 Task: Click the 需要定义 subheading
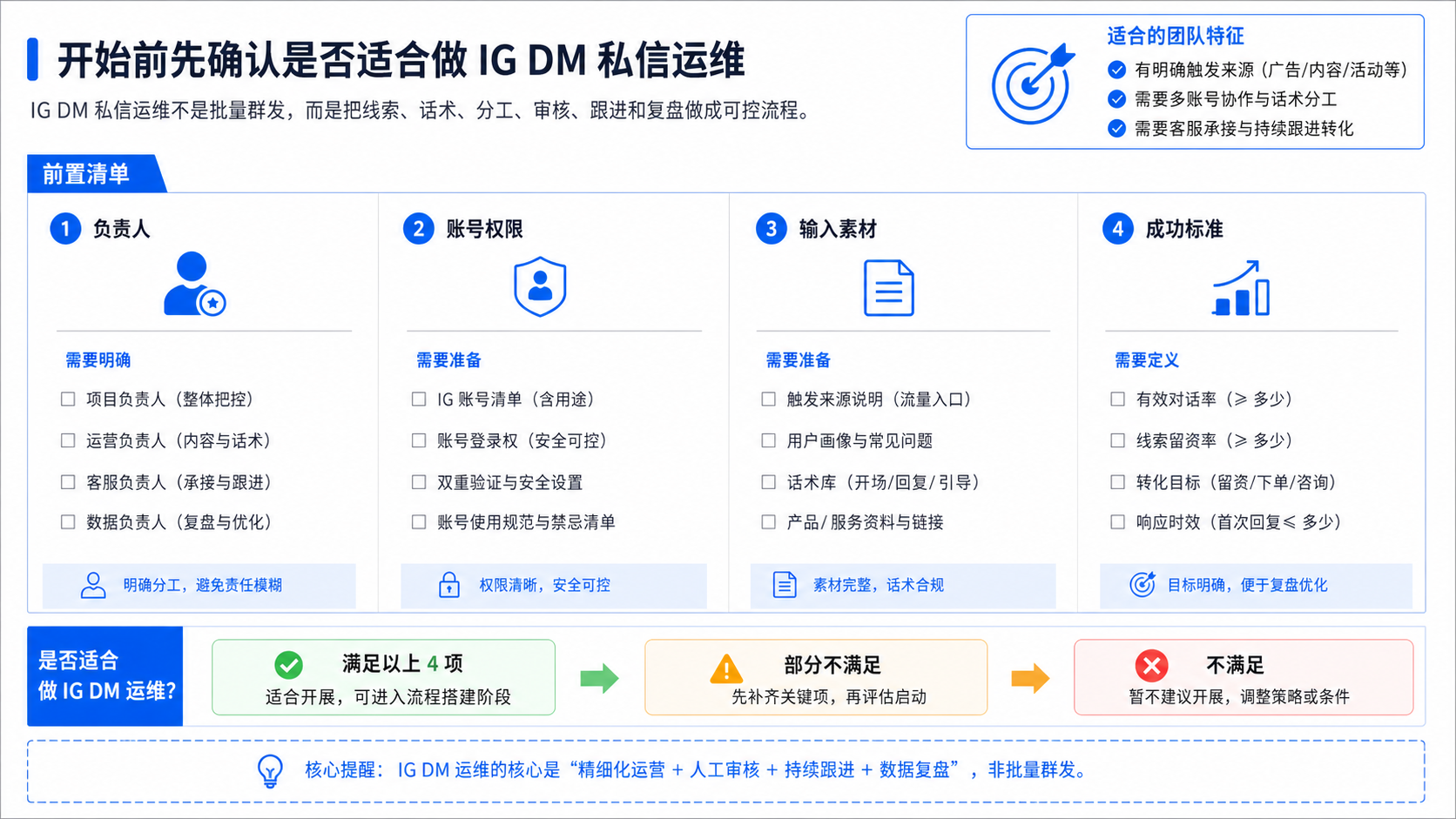pyautogui.click(x=1147, y=360)
